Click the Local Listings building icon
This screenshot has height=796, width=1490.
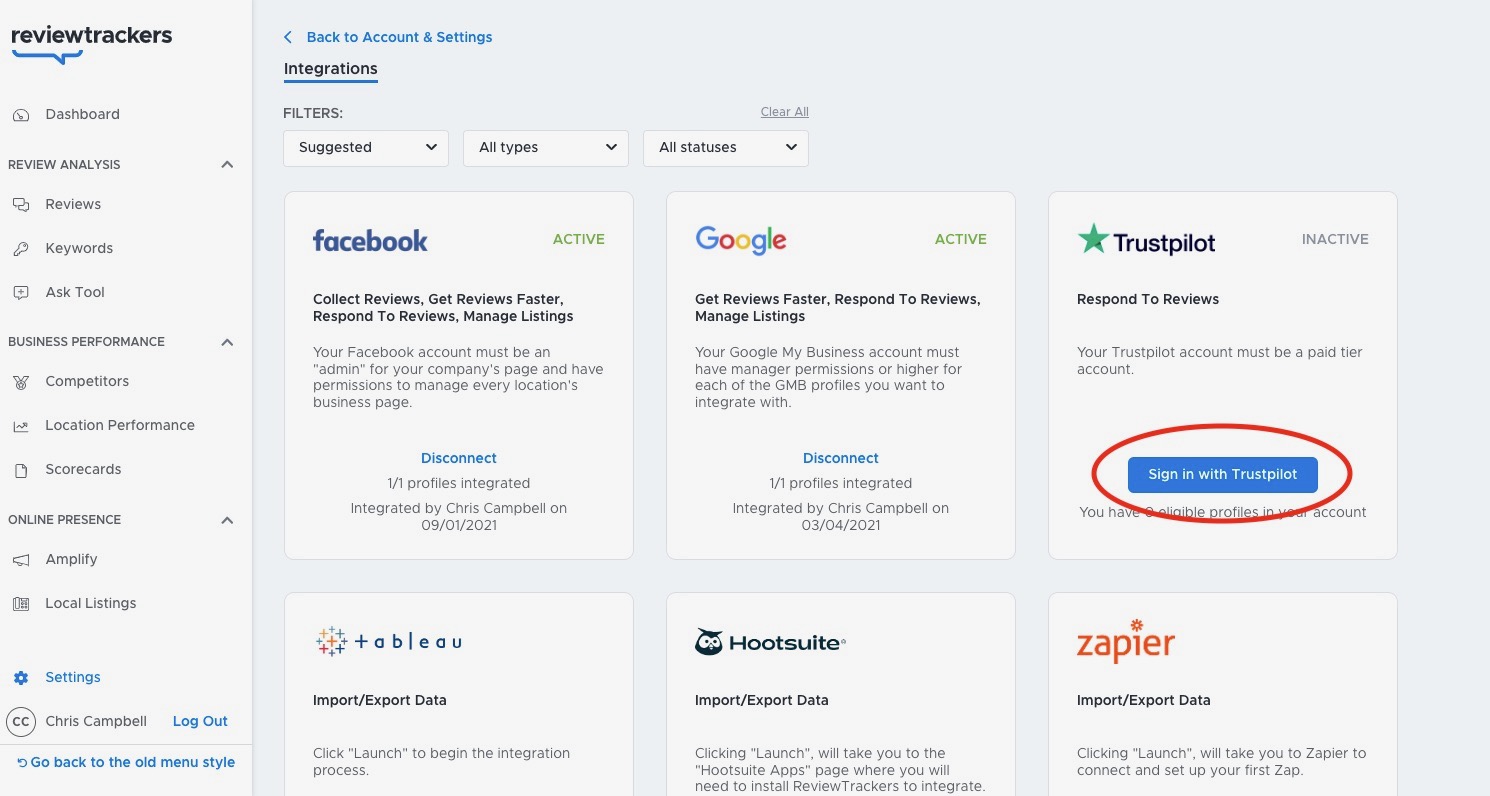21,604
